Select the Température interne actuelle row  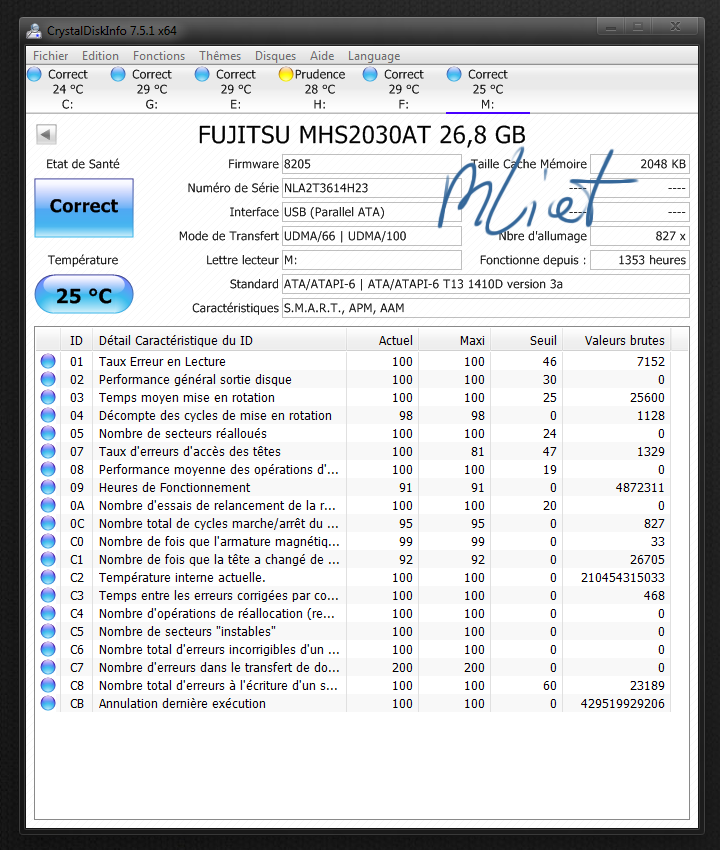click(x=353, y=577)
